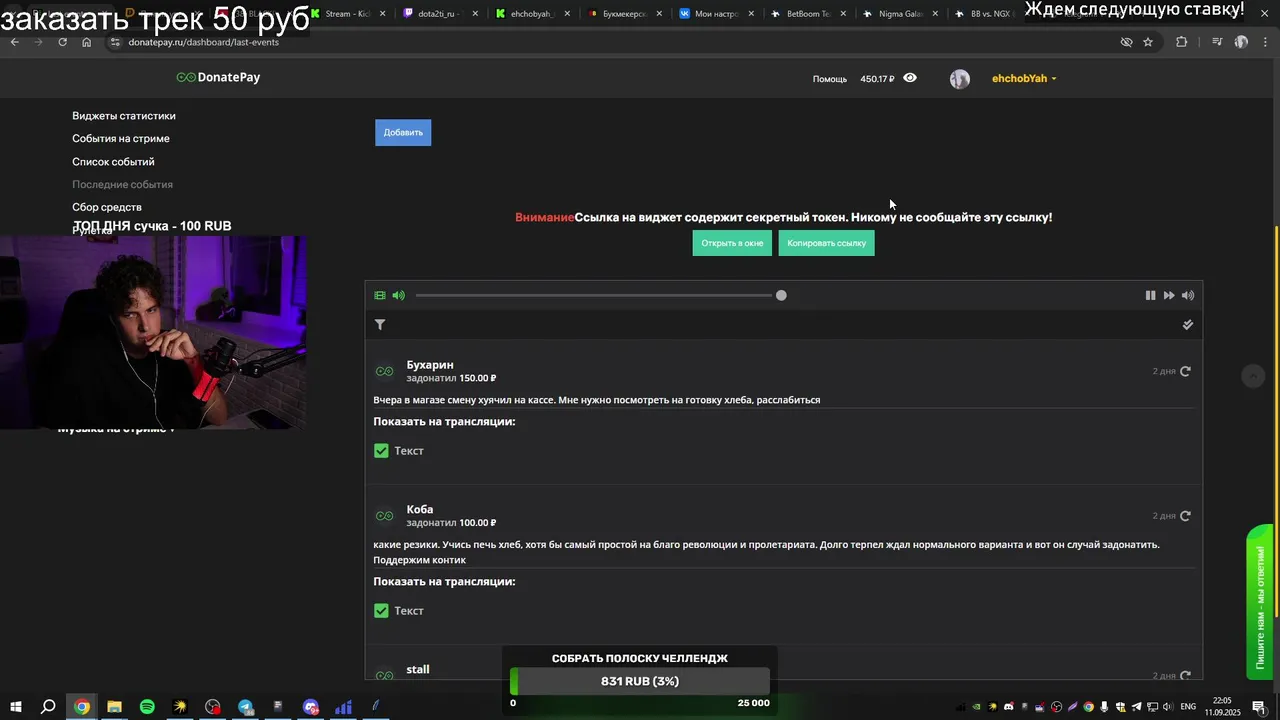Replay Коба donation alert
Screen dimensions: 1280x720
tap(1185, 516)
